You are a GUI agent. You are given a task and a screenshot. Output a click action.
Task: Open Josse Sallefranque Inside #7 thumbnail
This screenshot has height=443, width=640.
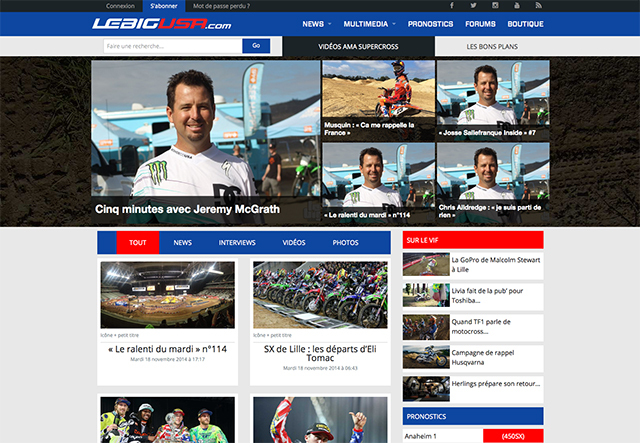pos(493,100)
